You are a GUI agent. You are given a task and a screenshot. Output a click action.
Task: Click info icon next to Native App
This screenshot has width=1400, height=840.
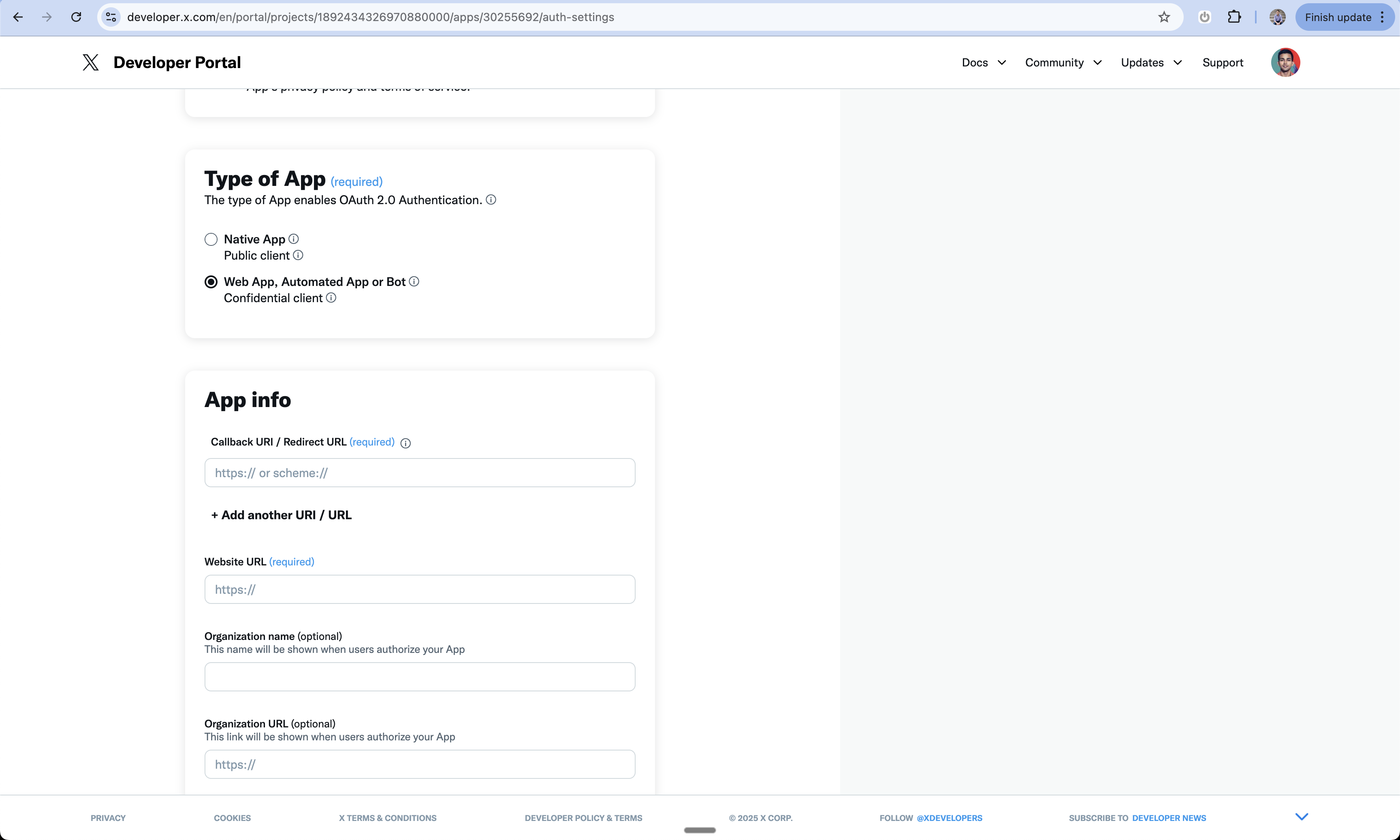pos(293,239)
